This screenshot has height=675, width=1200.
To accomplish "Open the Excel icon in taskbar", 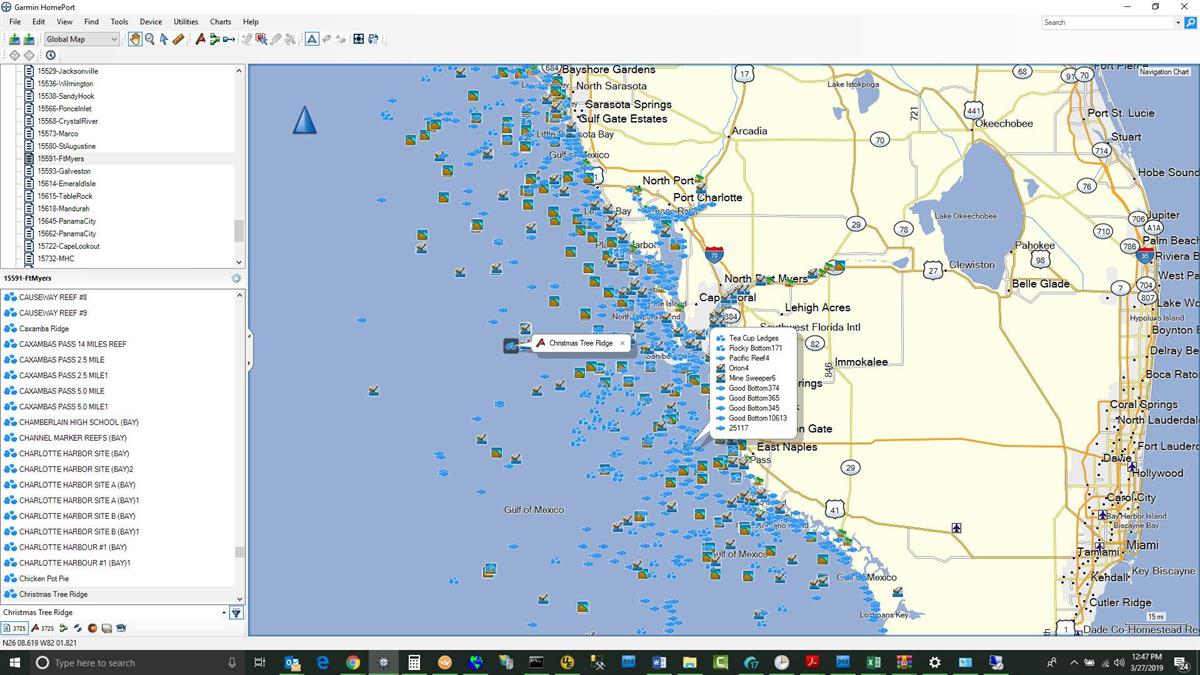I will (x=873, y=662).
